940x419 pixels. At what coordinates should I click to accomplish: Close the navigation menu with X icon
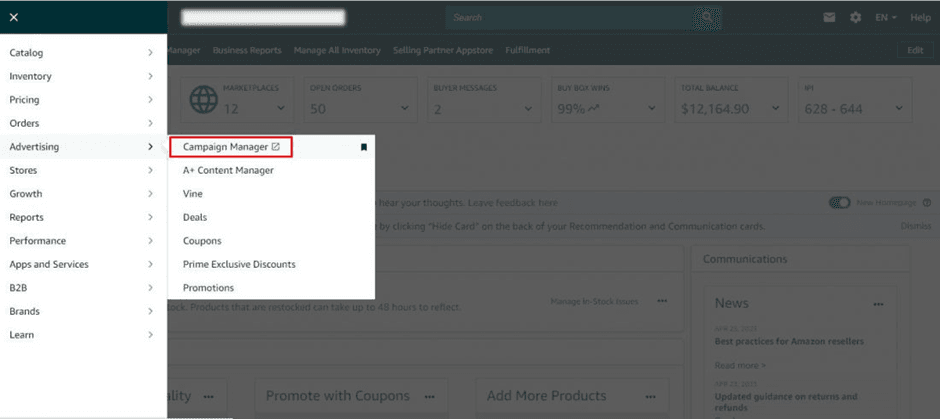click(14, 17)
